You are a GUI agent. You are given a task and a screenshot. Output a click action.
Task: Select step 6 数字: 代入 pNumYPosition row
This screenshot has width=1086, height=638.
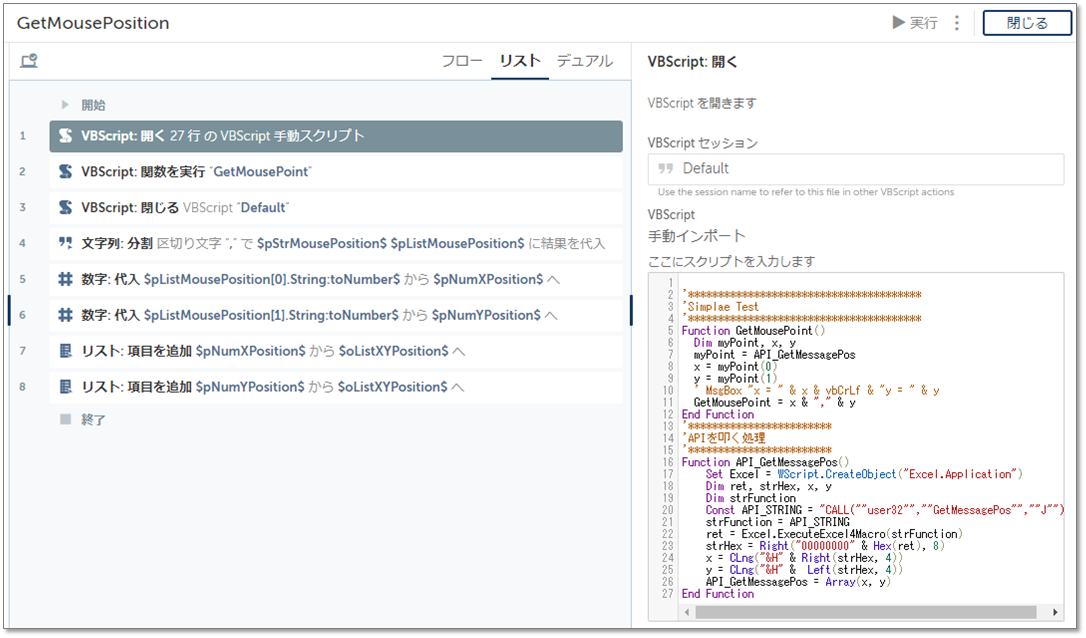[336, 315]
